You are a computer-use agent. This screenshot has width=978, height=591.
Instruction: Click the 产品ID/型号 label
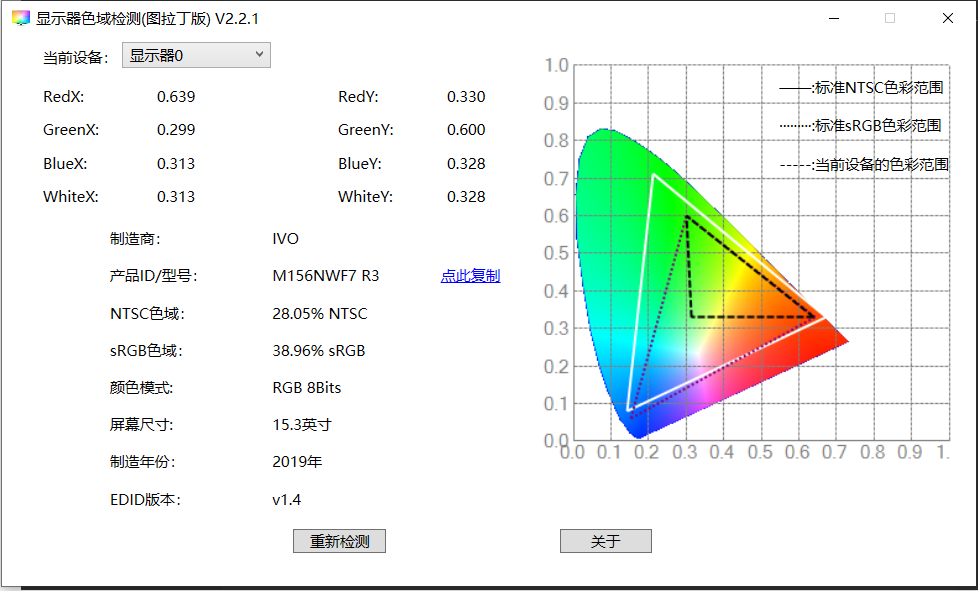[x=153, y=276]
